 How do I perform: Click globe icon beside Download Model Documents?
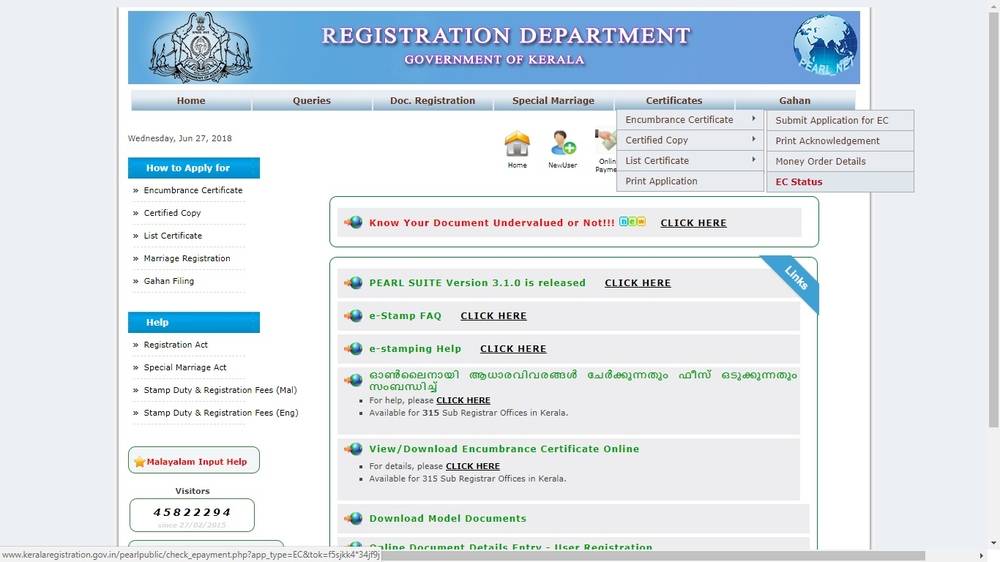click(x=353, y=519)
